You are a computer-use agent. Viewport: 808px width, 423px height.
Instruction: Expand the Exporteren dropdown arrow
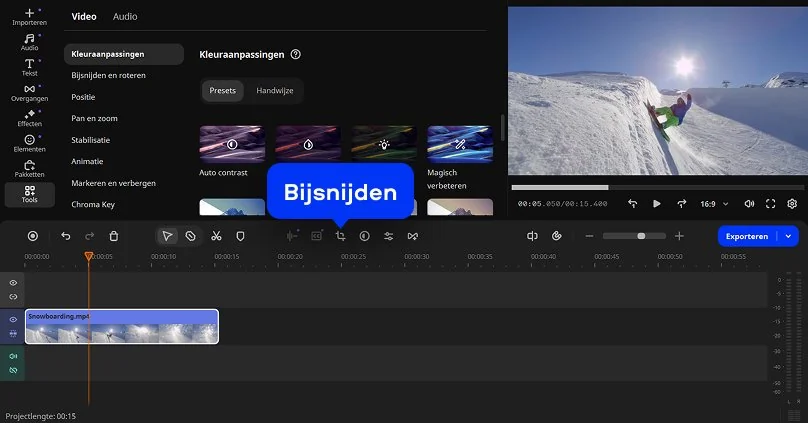(788, 236)
